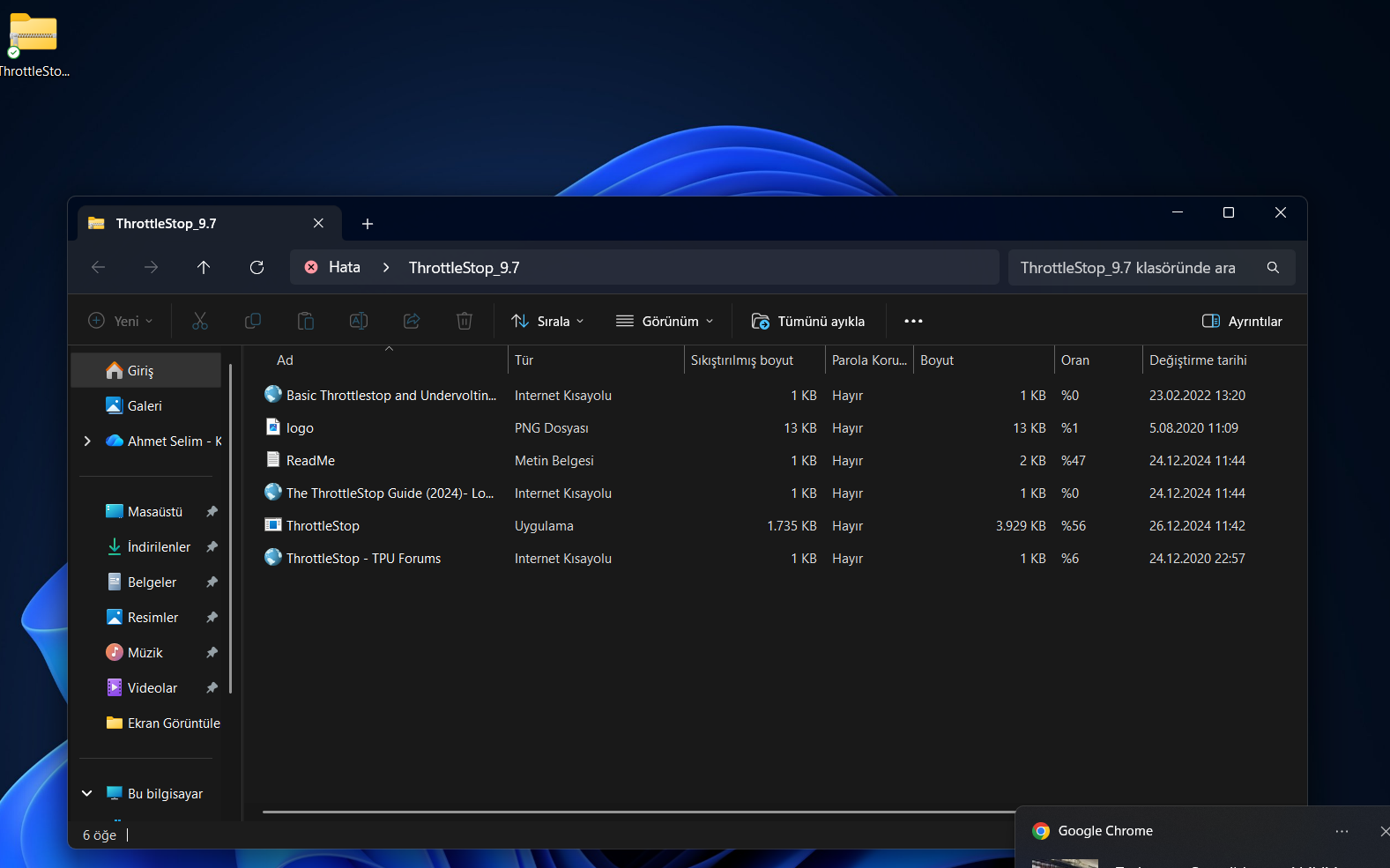This screenshot has width=1390, height=868.
Task: Select ThrottleStop - TPU Forums shortcut icon
Action: point(273,558)
